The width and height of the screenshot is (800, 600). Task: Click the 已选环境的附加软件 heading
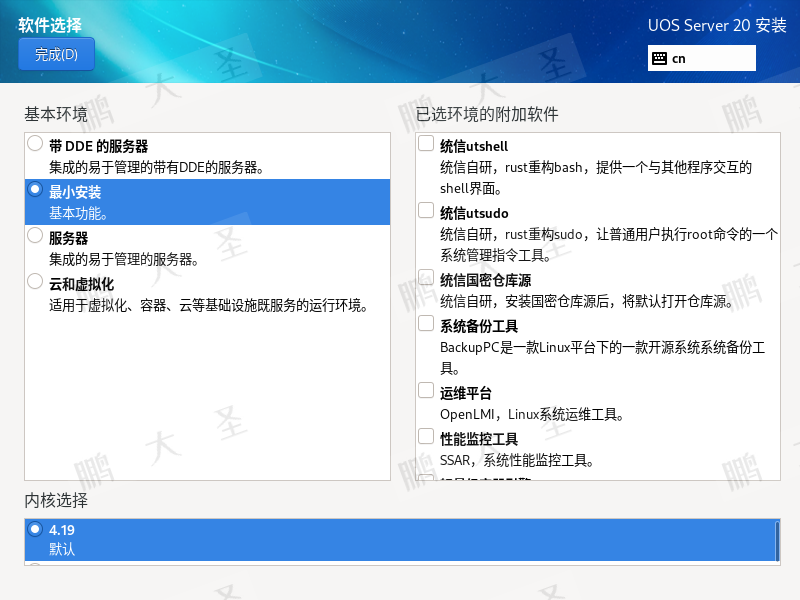coord(487,114)
